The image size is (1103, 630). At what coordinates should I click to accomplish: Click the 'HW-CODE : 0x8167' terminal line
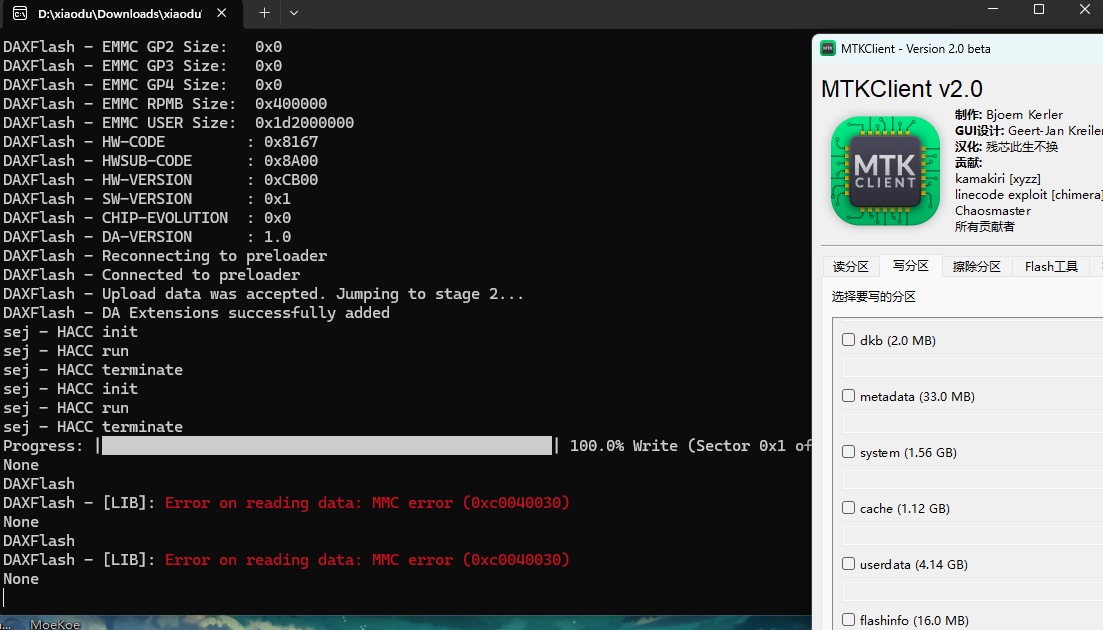pos(160,142)
